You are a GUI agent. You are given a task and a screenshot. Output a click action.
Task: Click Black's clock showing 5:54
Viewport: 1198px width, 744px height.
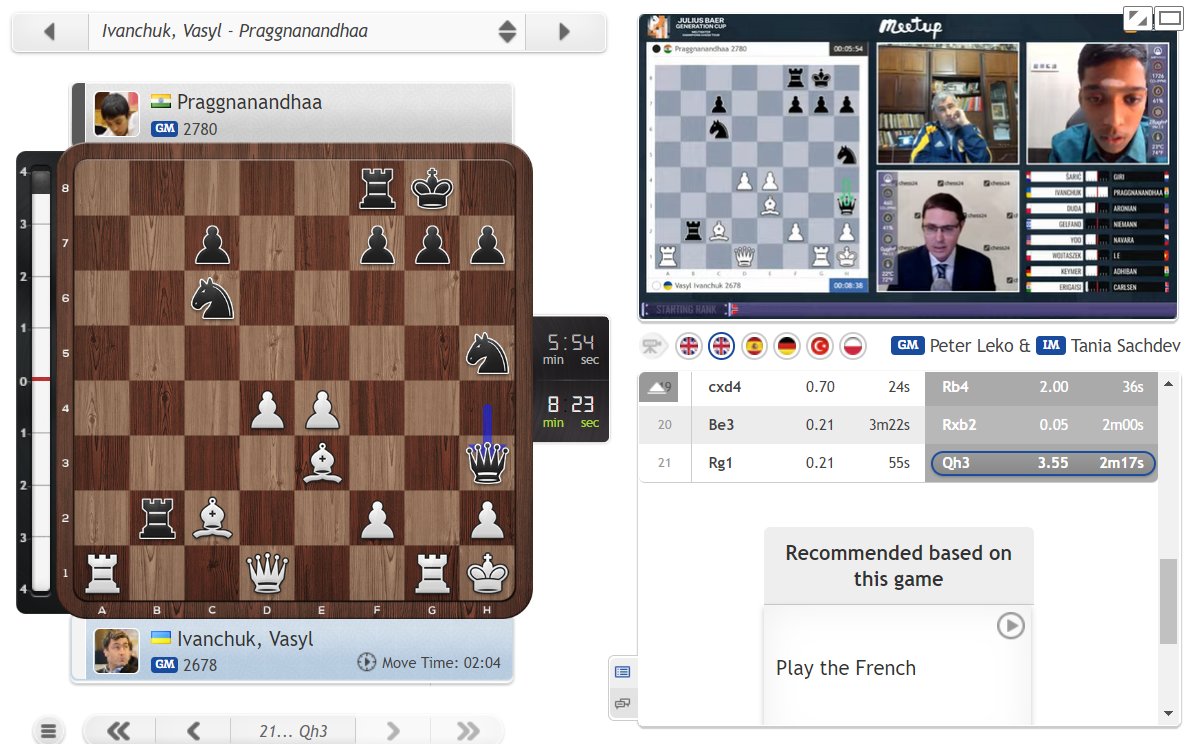point(571,348)
